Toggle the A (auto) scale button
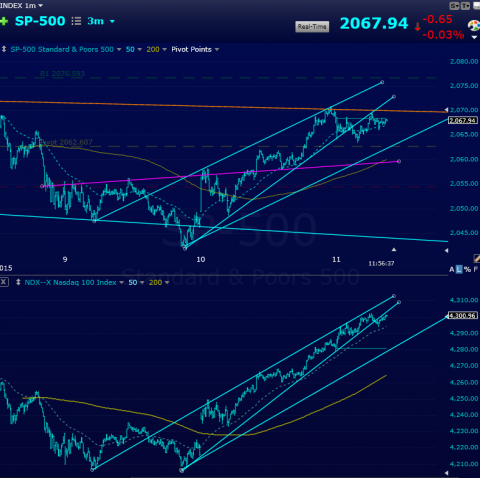Image resolution: width=480 pixels, height=478 pixels. coord(452,269)
